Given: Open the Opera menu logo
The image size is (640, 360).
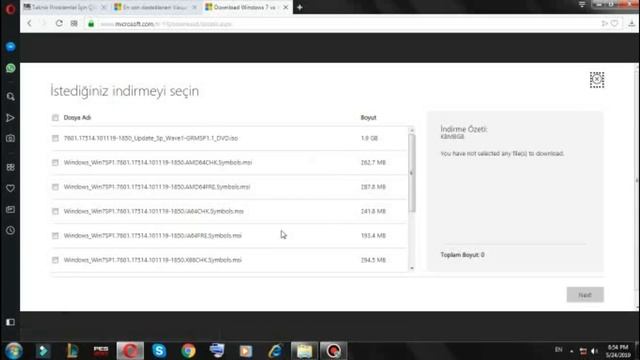Looking at the screenshot, I should (10, 8).
